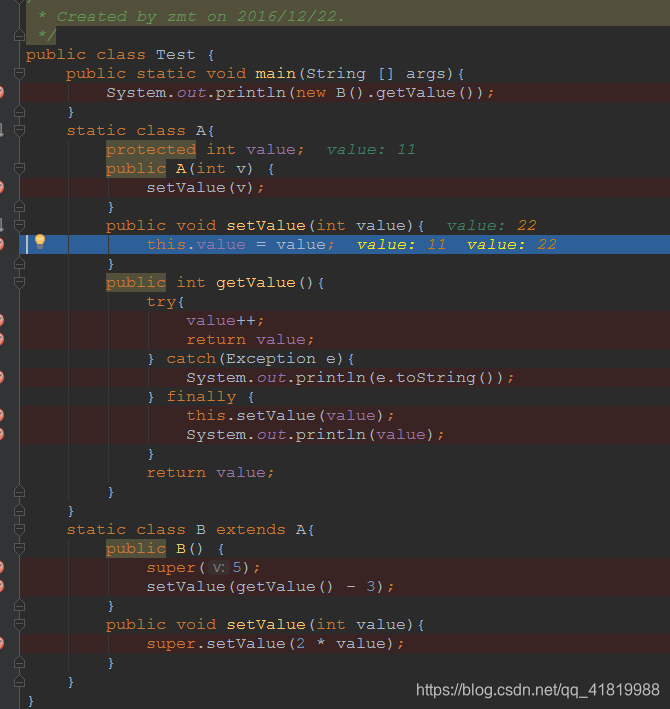Click 'setValue' in class A method declaration
The width and height of the screenshot is (670, 709).
[266, 226]
